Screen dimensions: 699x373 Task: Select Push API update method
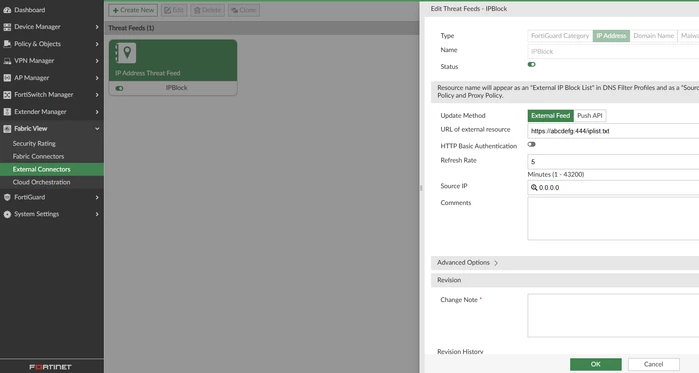pos(589,115)
